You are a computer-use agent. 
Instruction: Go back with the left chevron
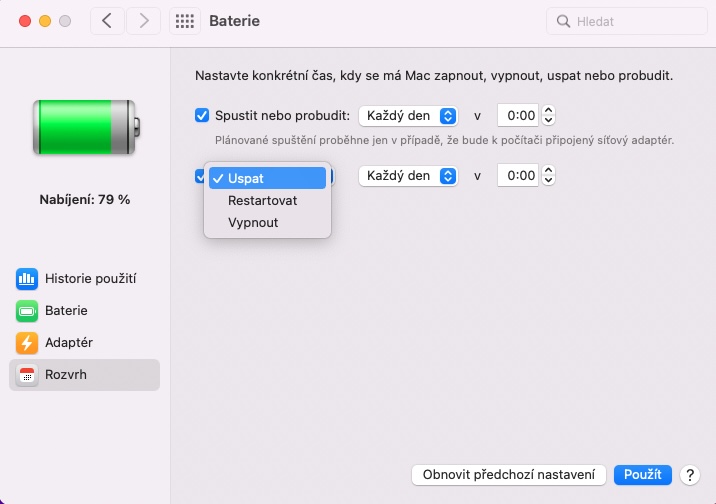point(107,20)
